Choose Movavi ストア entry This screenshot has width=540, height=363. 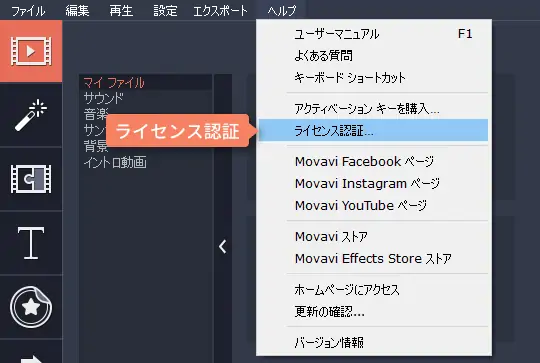pos(374,236)
